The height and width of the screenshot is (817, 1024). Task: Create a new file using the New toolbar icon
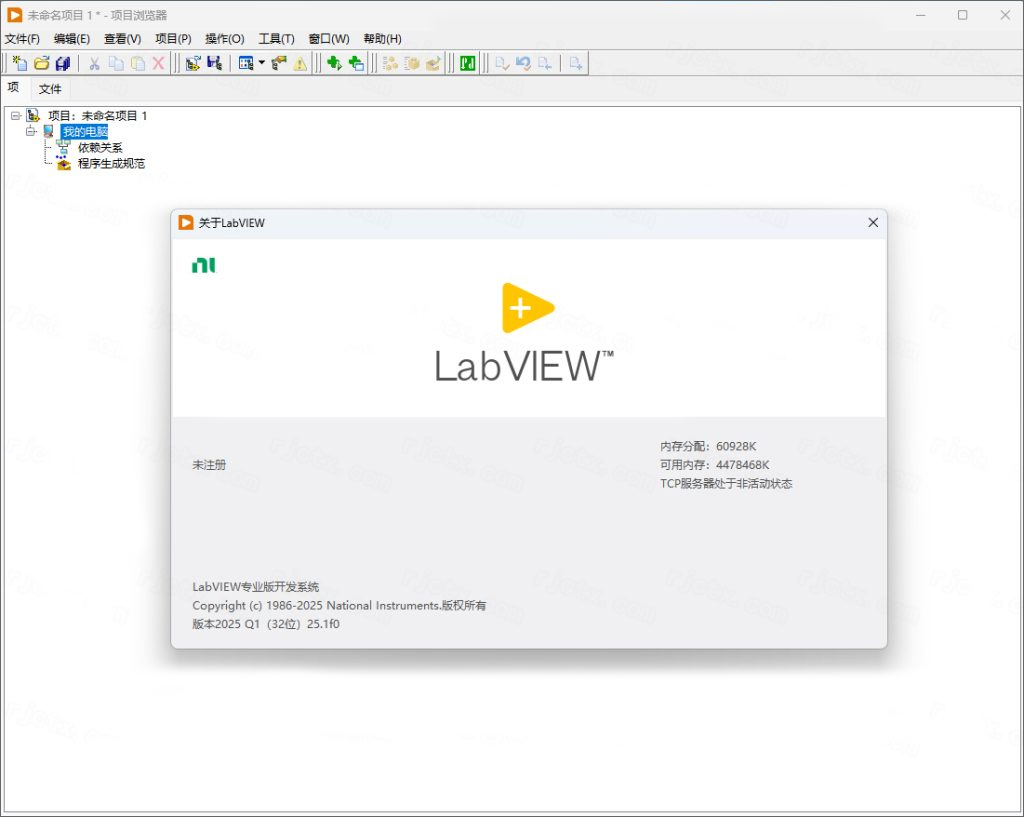[x=18, y=63]
